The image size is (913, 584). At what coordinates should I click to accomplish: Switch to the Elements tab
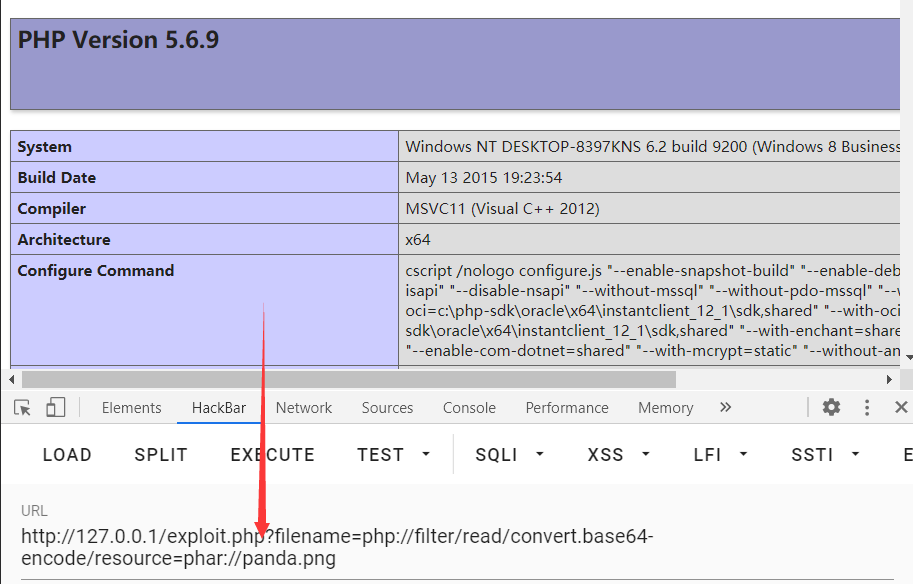tap(132, 408)
